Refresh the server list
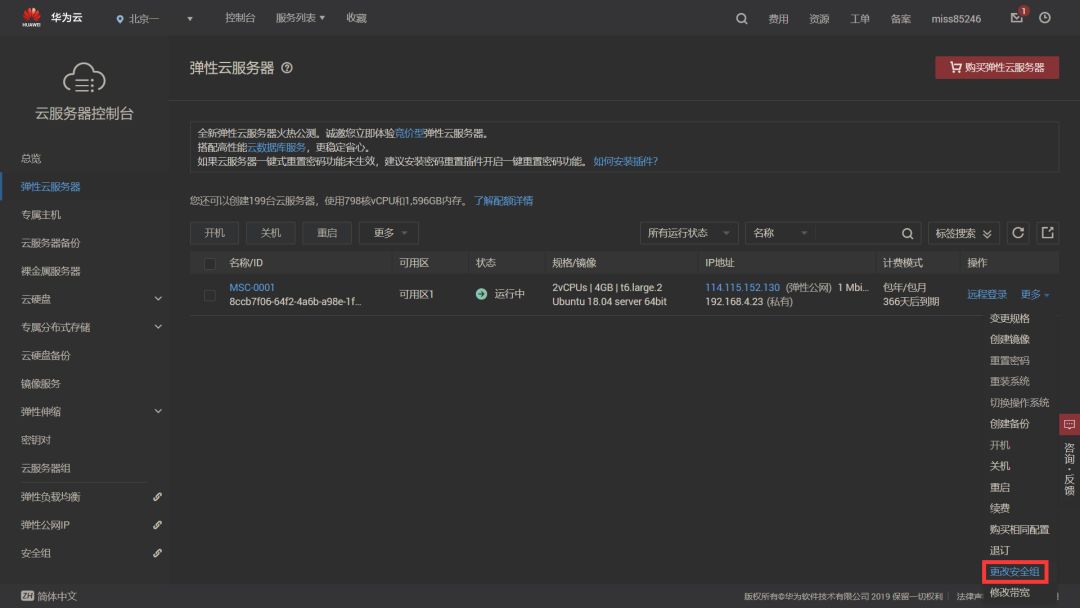 tap(1018, 233)
